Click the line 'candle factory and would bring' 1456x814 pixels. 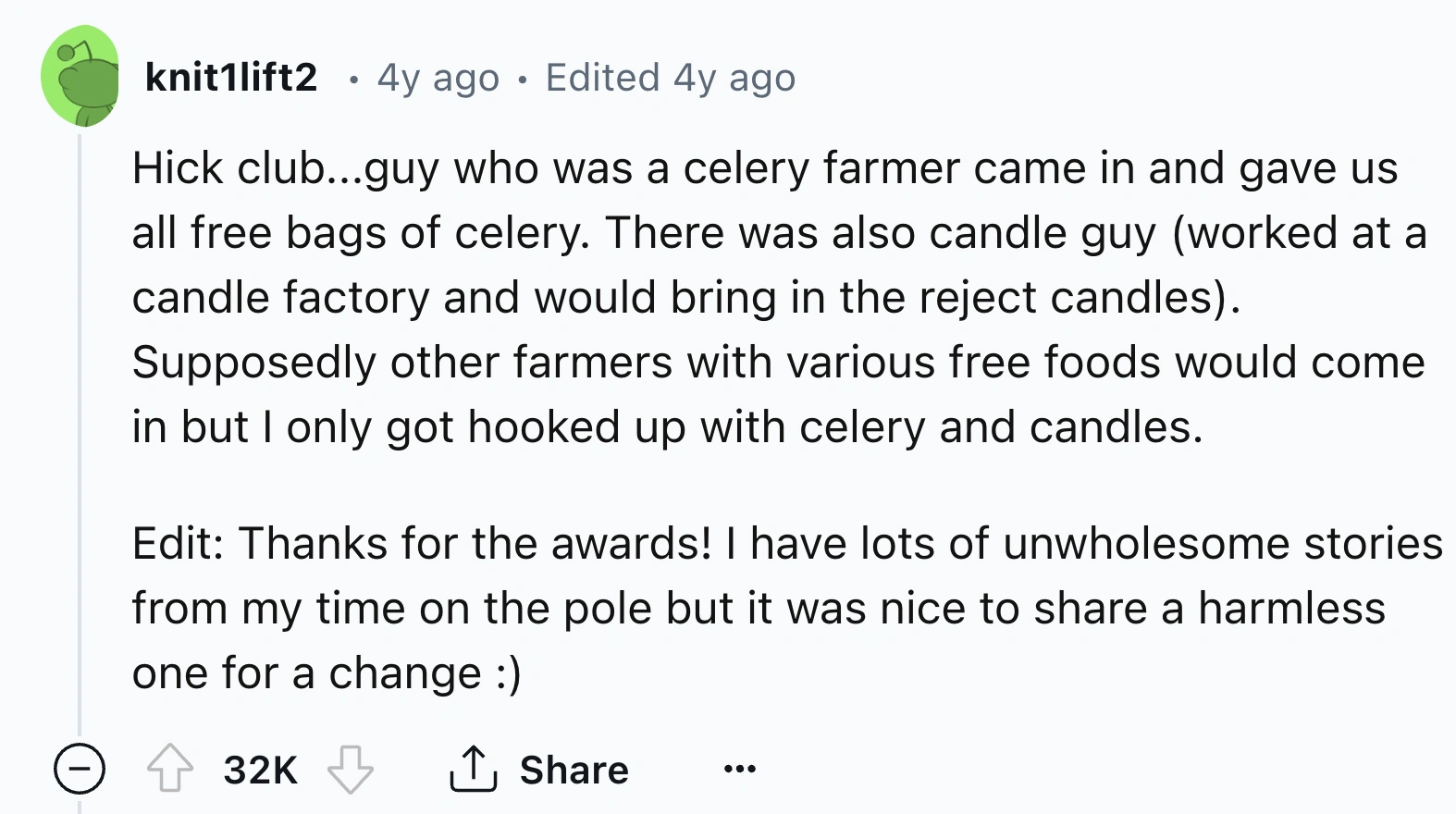pos(685,298)
